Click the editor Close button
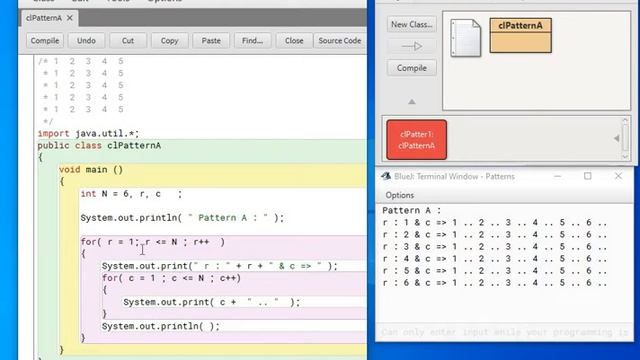 (x=294, y=41)
